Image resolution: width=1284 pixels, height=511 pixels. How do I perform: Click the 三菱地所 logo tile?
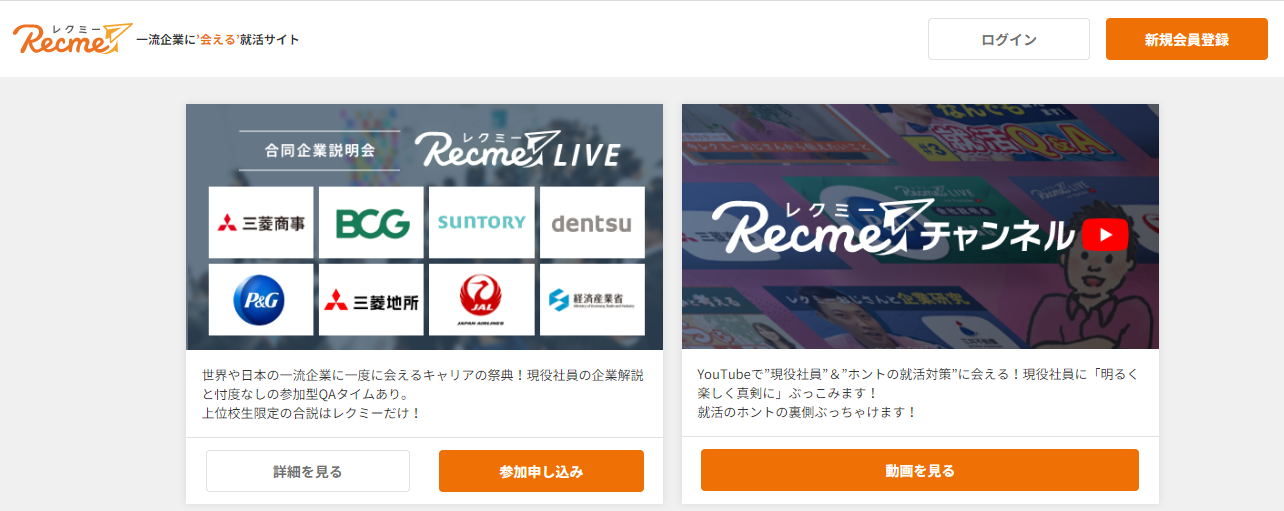point(371,299)
